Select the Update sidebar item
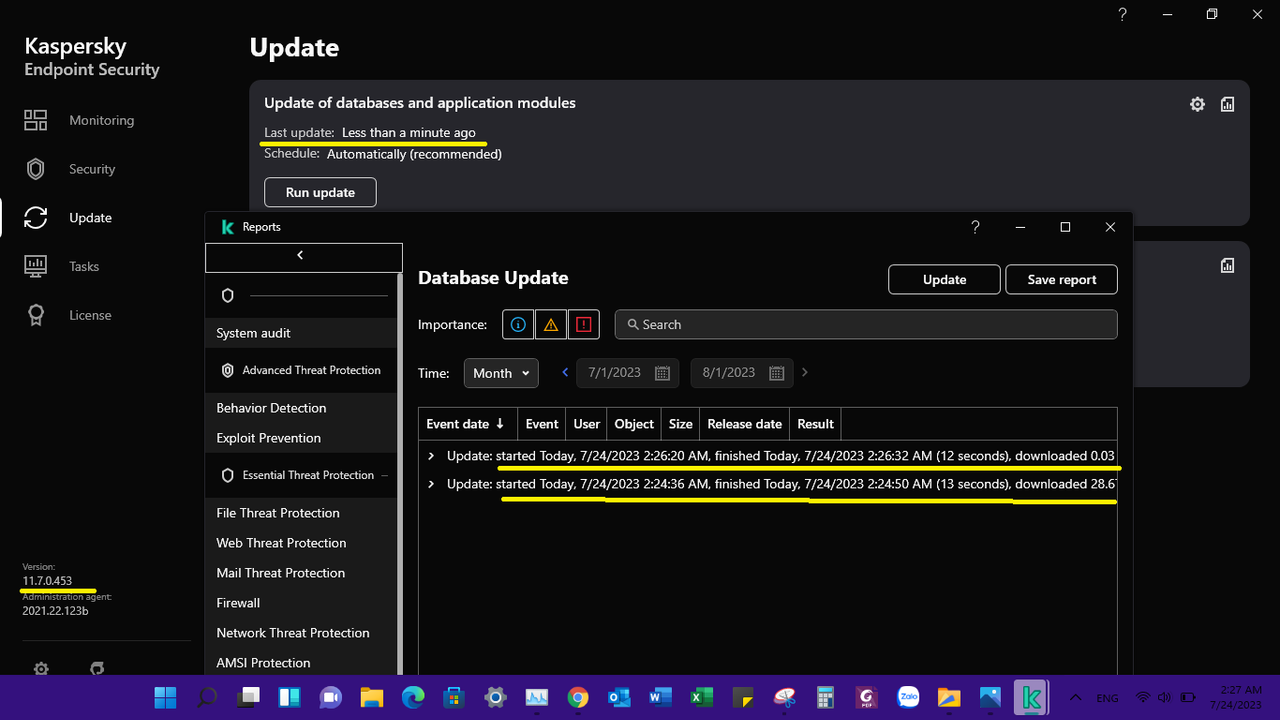The image size is (1280, 720). 68,218
